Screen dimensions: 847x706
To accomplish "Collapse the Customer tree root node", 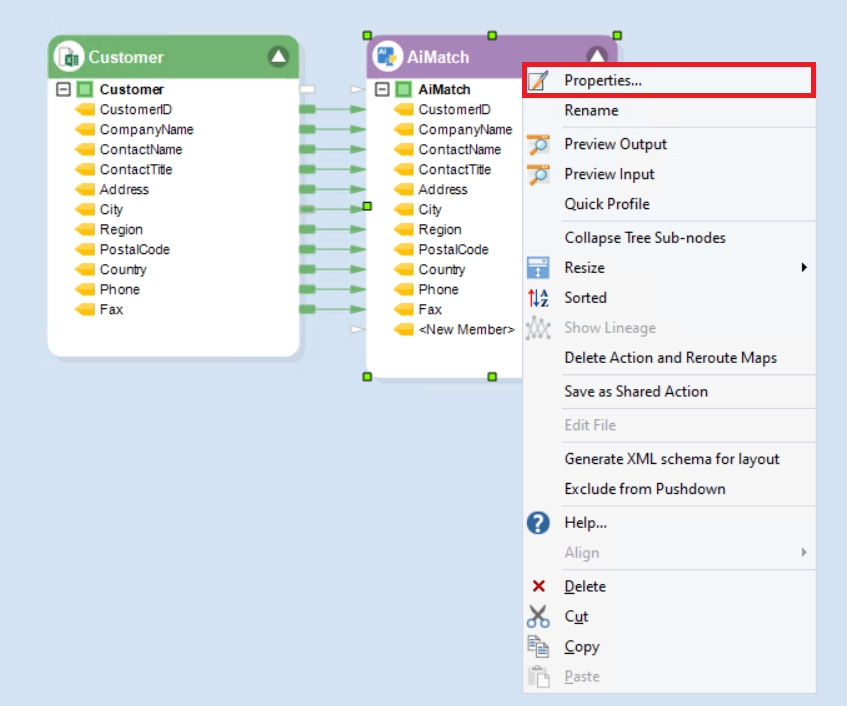I will (63, 90).
